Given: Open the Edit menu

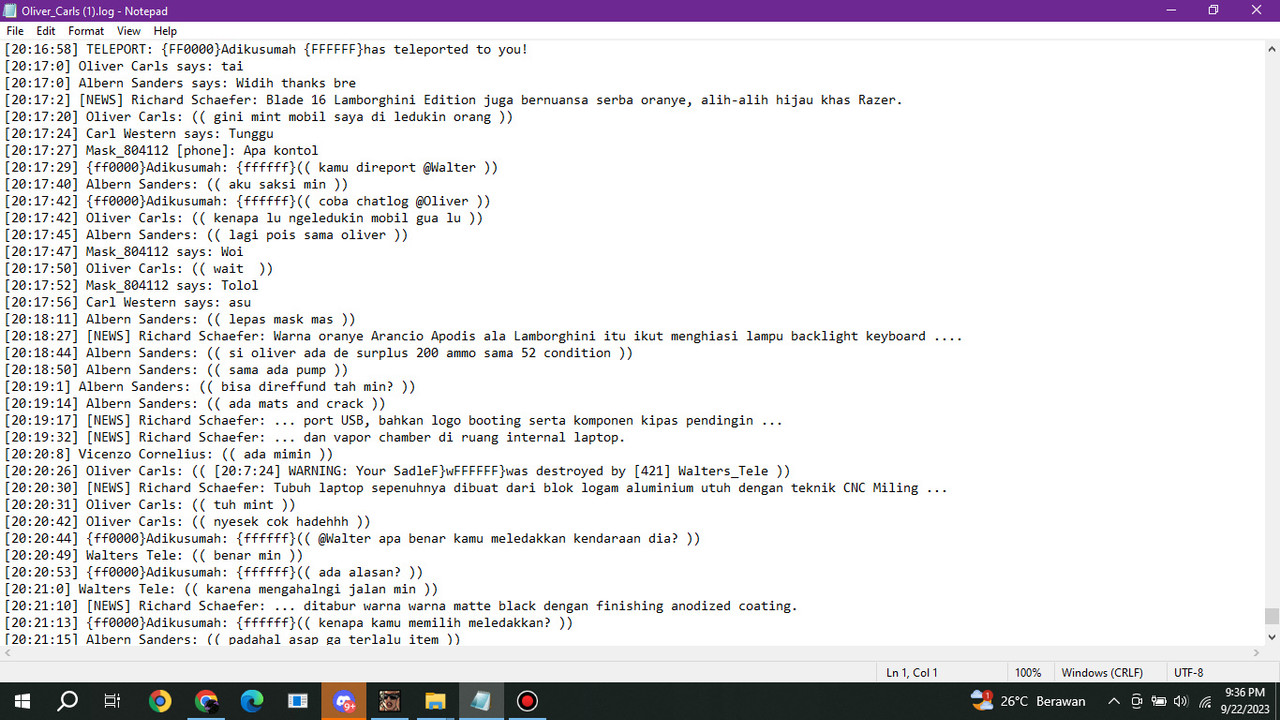Looking at the screenshot, I should tap(46, 31).
